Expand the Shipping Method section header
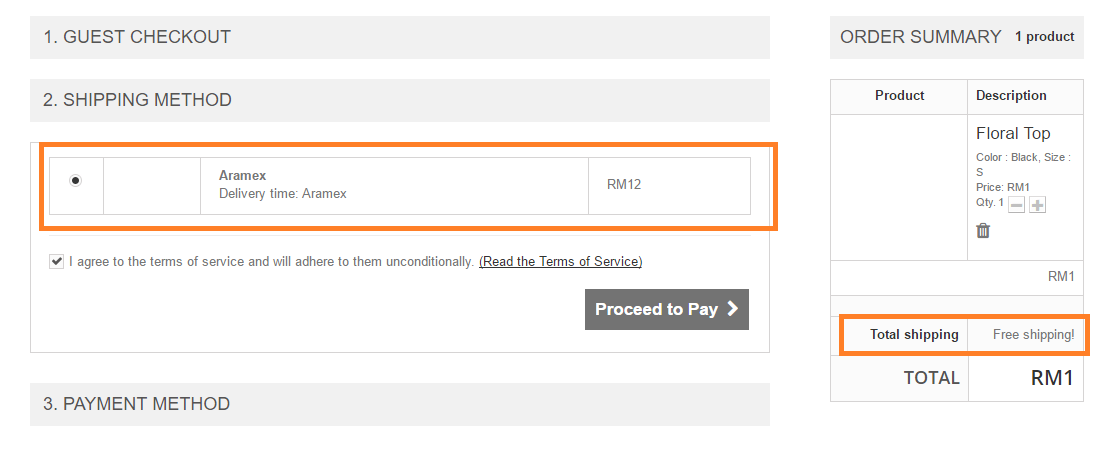Screen dimensions: 1119x460 400,100
